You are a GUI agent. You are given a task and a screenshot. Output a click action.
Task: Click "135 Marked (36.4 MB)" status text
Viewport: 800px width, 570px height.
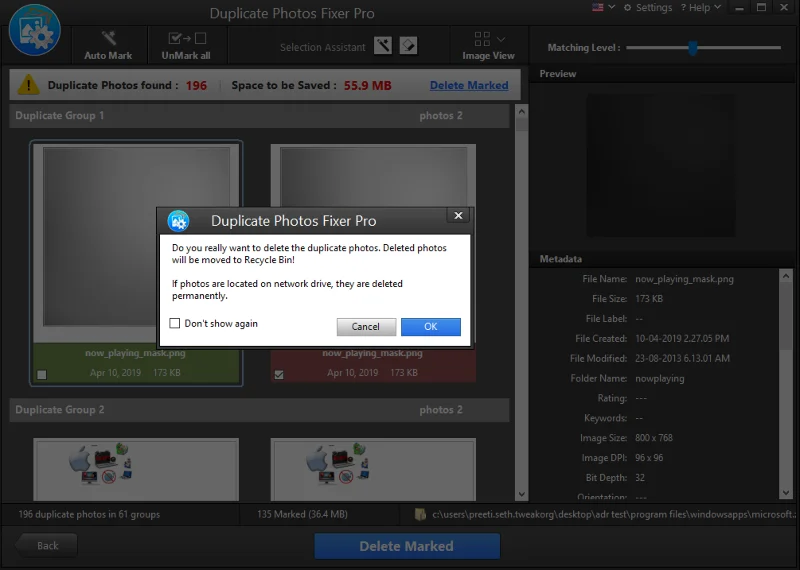pyautogui.click(x=302, y=514)
